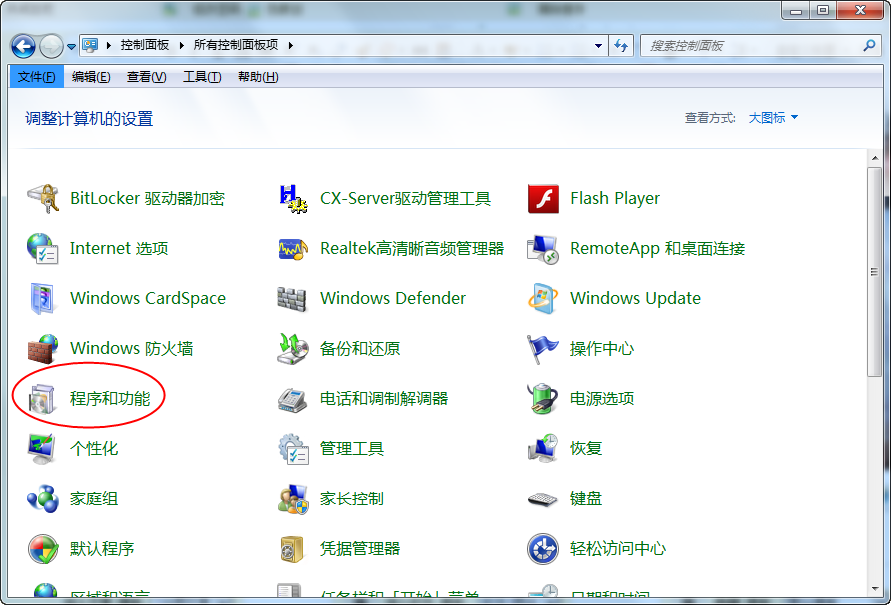Open the 电源选项 battery icon

[543, 398]
